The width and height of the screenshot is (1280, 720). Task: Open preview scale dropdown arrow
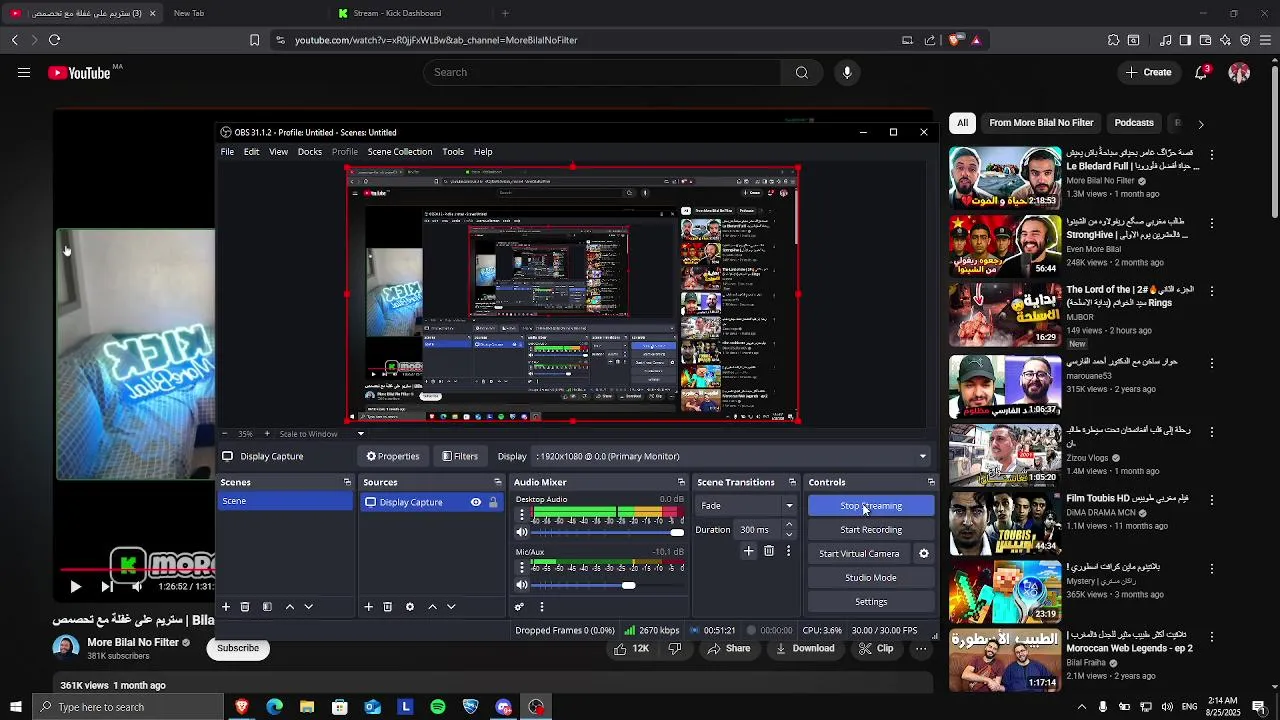click(x=361, y=434)
